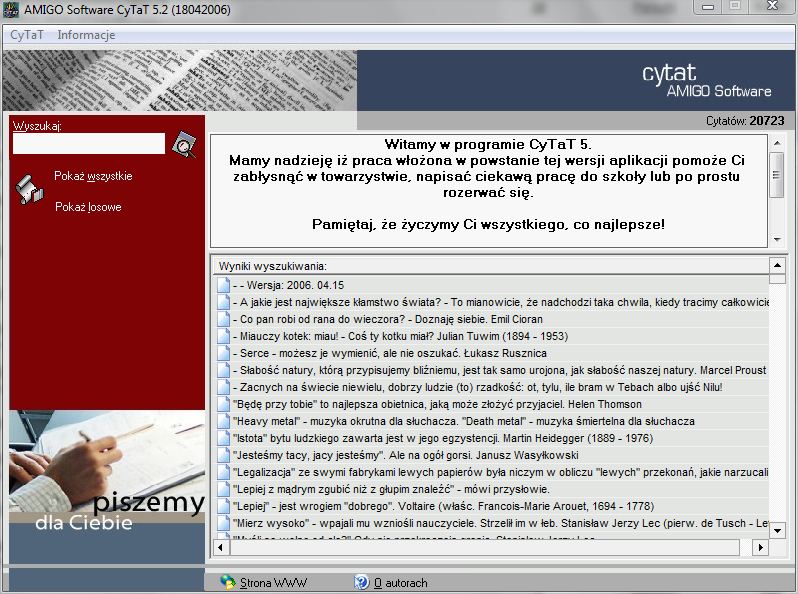Click the welcome text scrollbar down arrow
The height and width of the screenshot is (594, 798).
(777, 239)
